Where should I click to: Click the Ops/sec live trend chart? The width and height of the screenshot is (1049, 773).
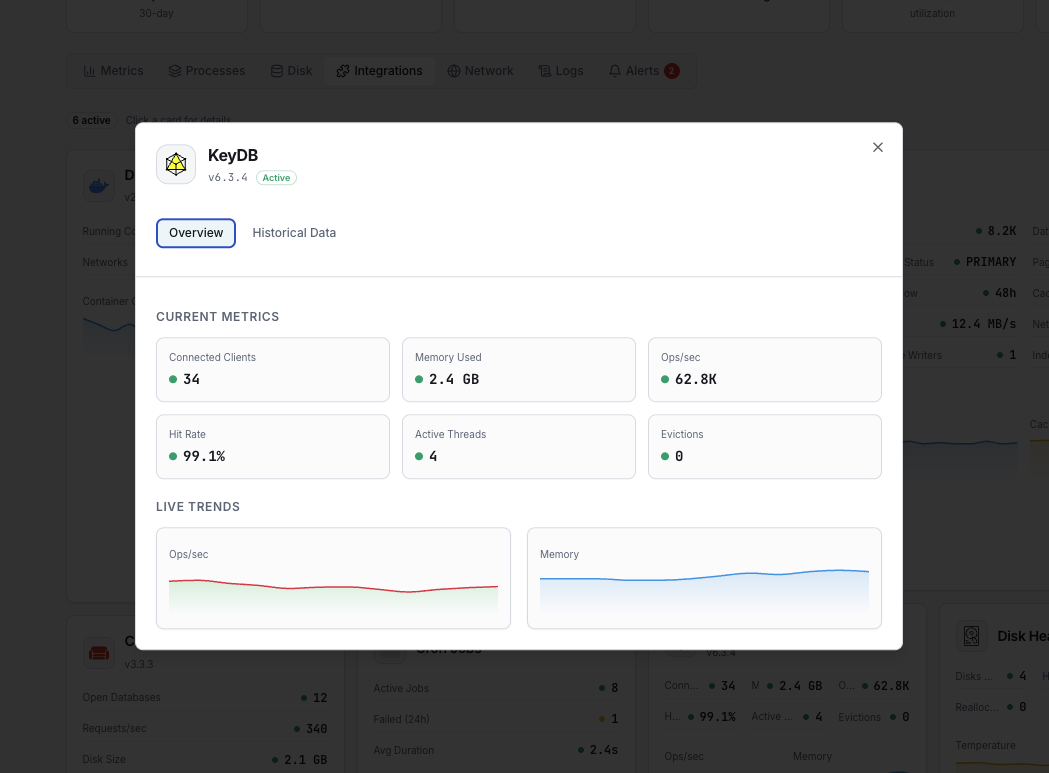click(x=333, y=578)
